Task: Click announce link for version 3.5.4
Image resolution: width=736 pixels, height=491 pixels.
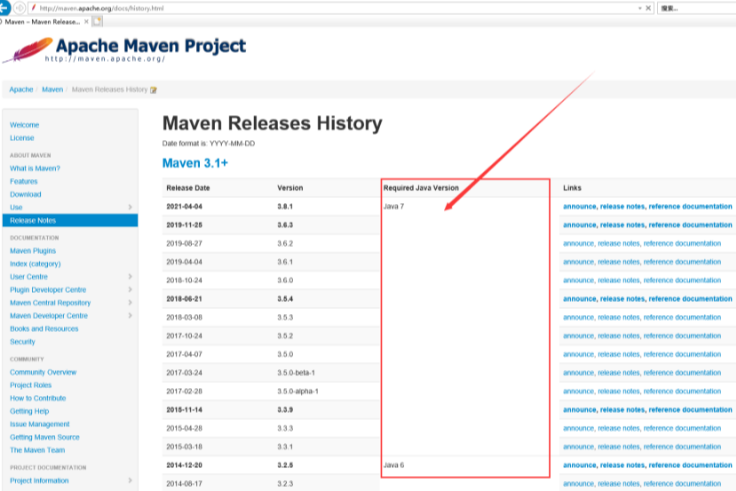Action: click(580, 299)
